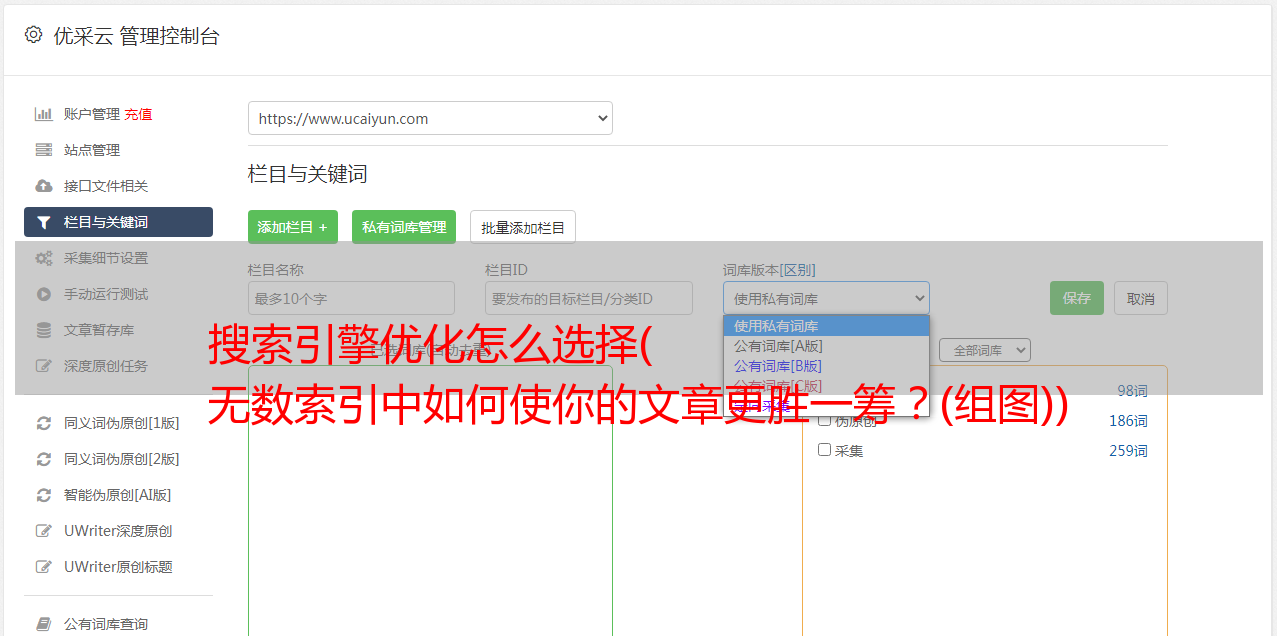Expand the 全部词库 filter dropdown

point(984,350)
